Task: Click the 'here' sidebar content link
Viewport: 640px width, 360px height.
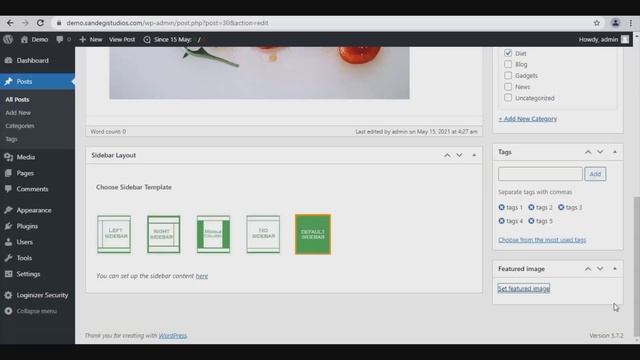Action: click(202, 276)
